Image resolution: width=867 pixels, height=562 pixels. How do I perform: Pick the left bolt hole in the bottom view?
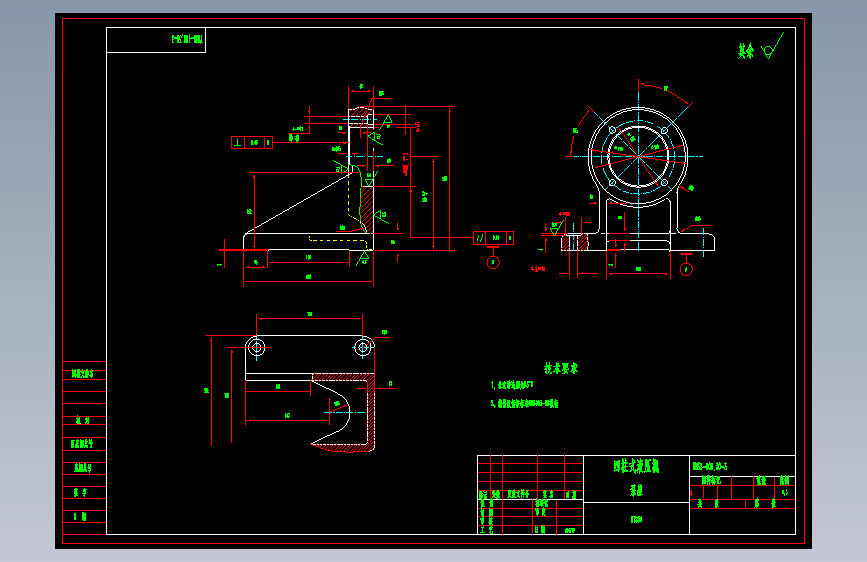click(x=255, y=347)
